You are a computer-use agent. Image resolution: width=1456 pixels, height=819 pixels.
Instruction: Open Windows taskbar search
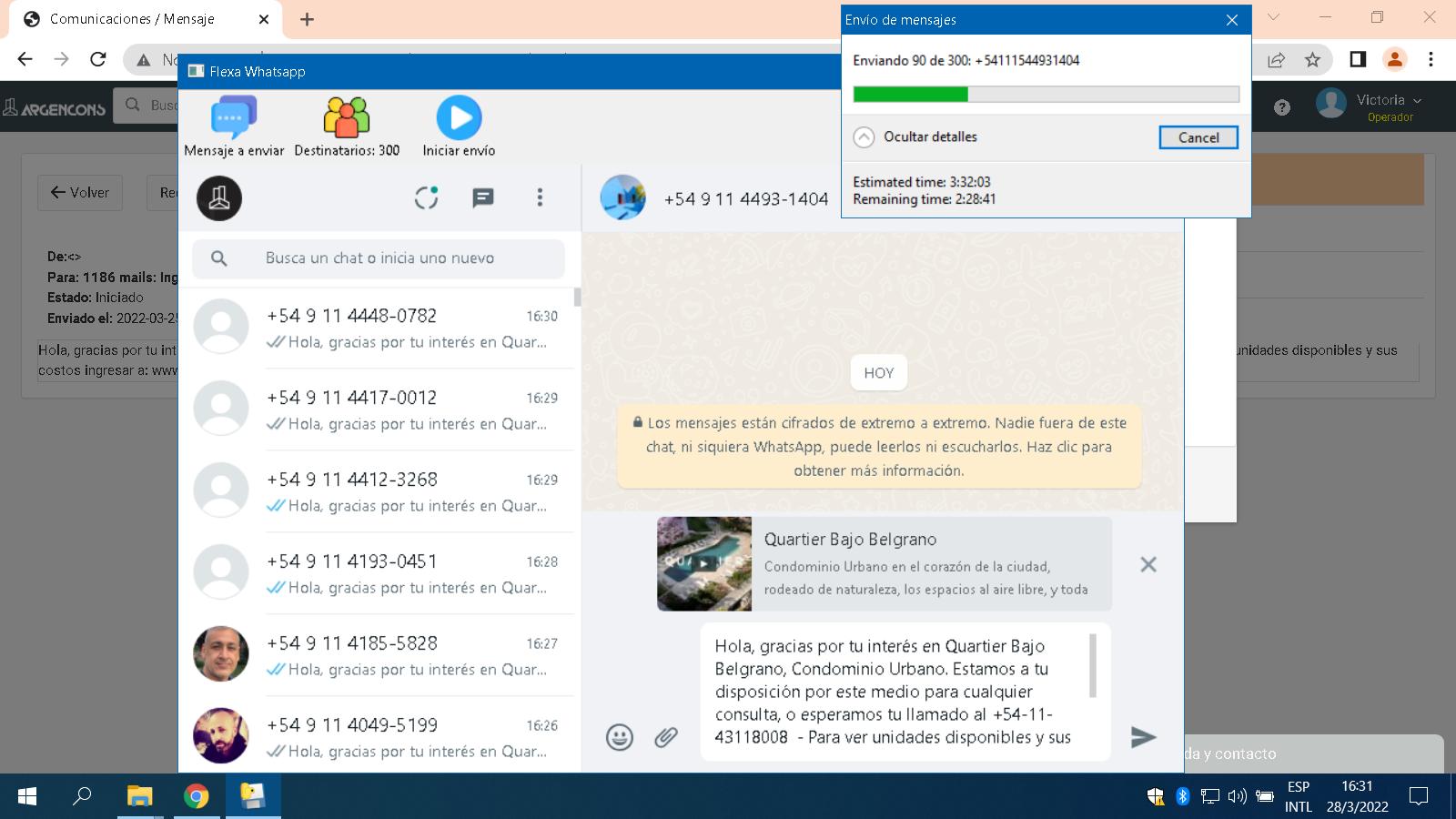[x=82, y=796]
